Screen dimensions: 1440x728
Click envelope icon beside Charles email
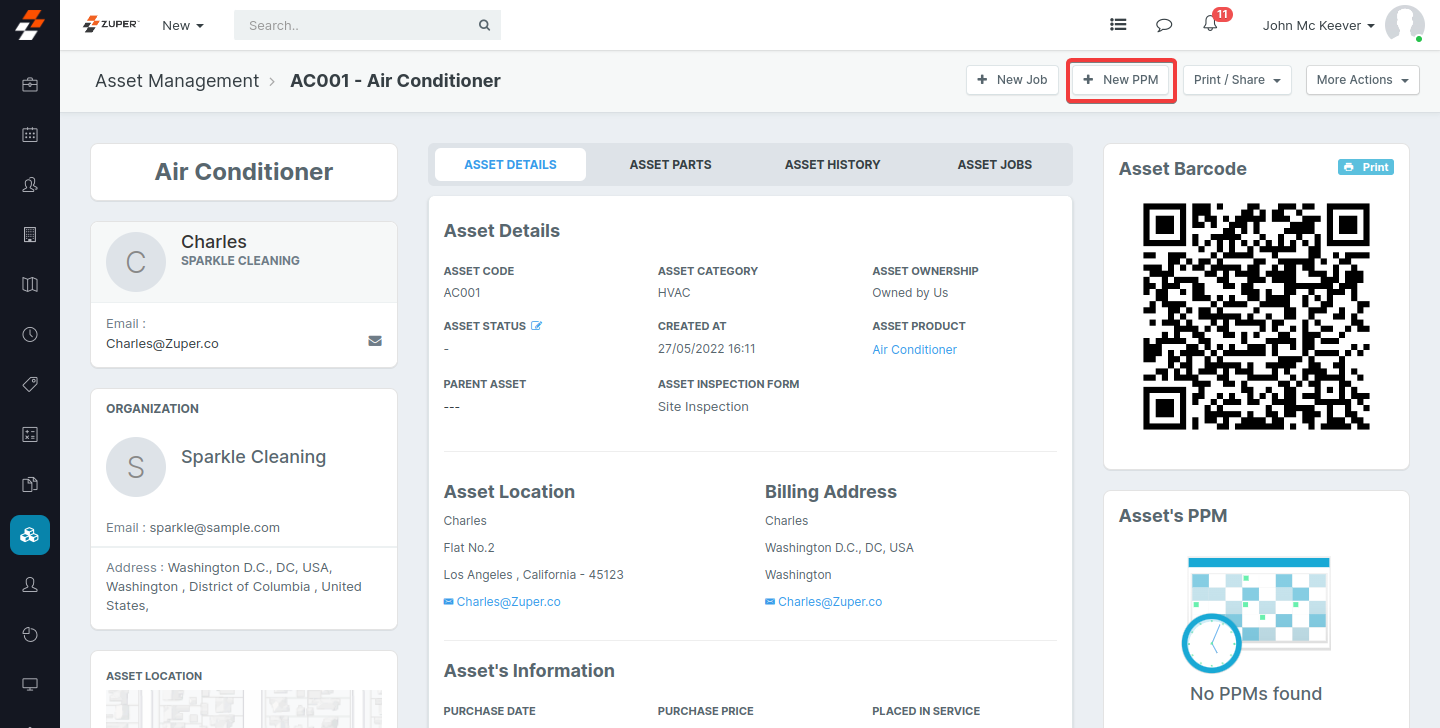(375, 341)
